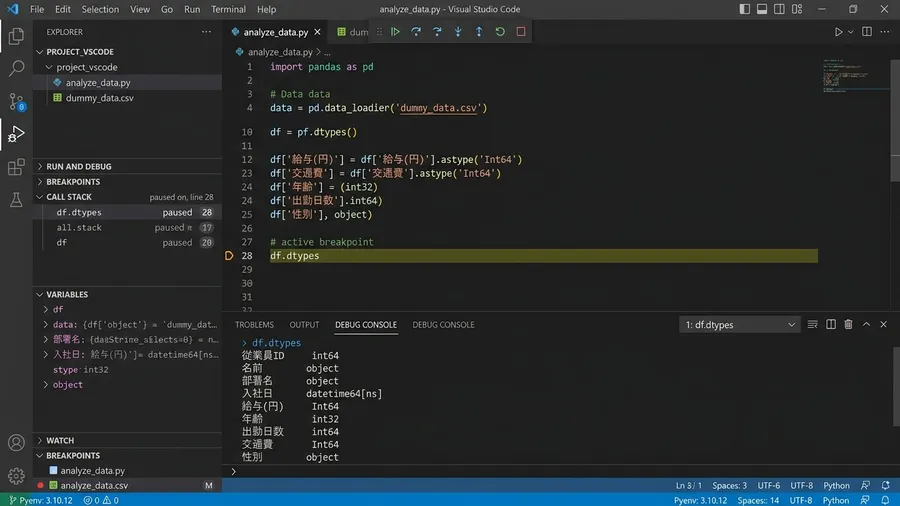Close the bottom panel
900x506 pixels.
tap(883, 324)
